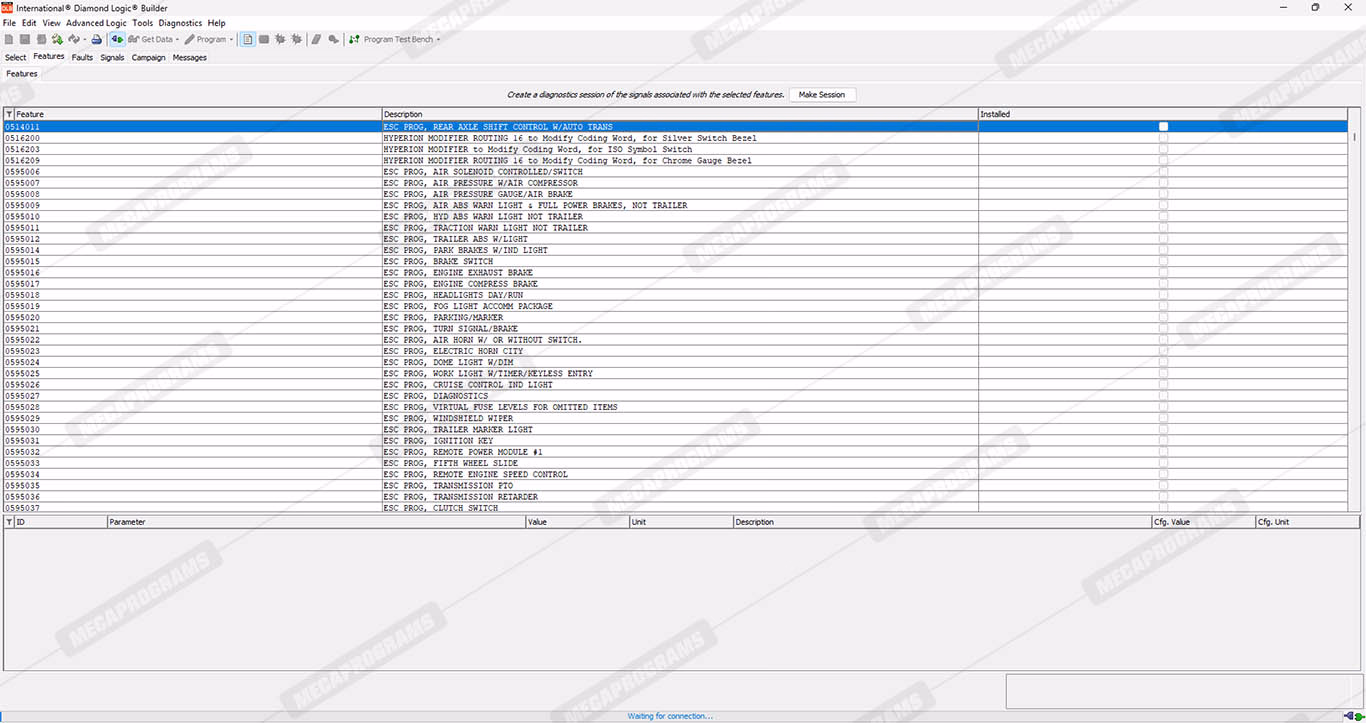Click the parameter table filter funnel icon

pyautogui.click(x=9, y=522)
